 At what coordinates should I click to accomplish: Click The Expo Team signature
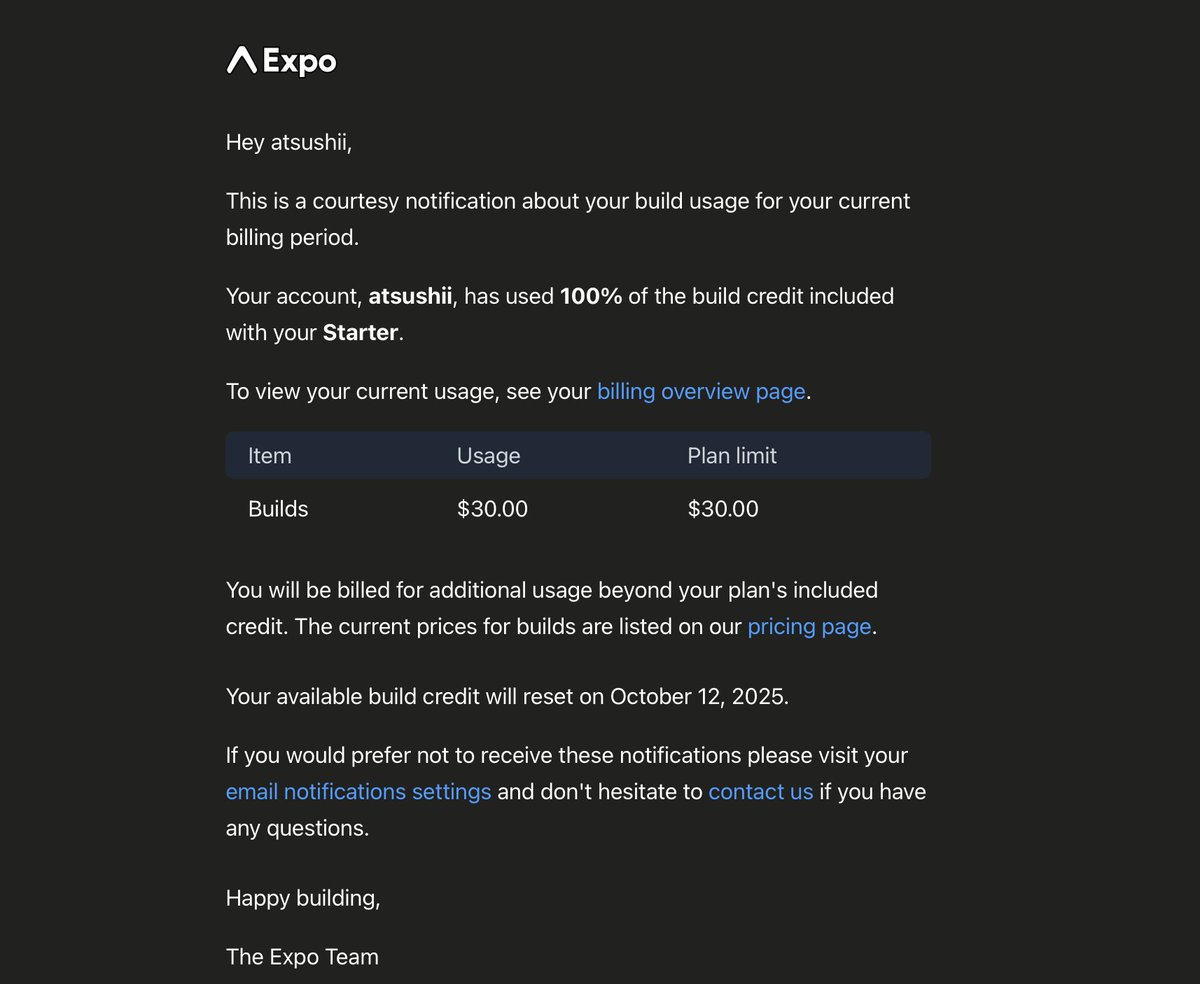pyautogui.click(x=302, y=956)
